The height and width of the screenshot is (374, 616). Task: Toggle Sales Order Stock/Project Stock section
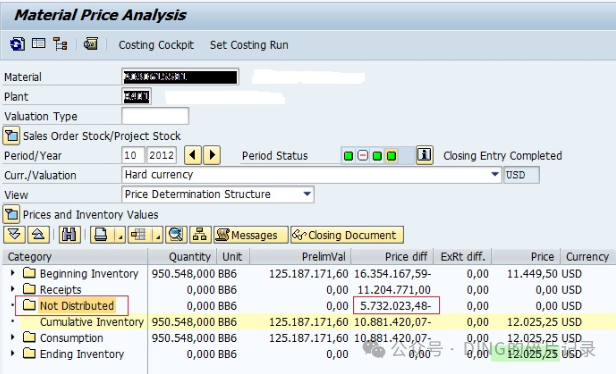11,136
